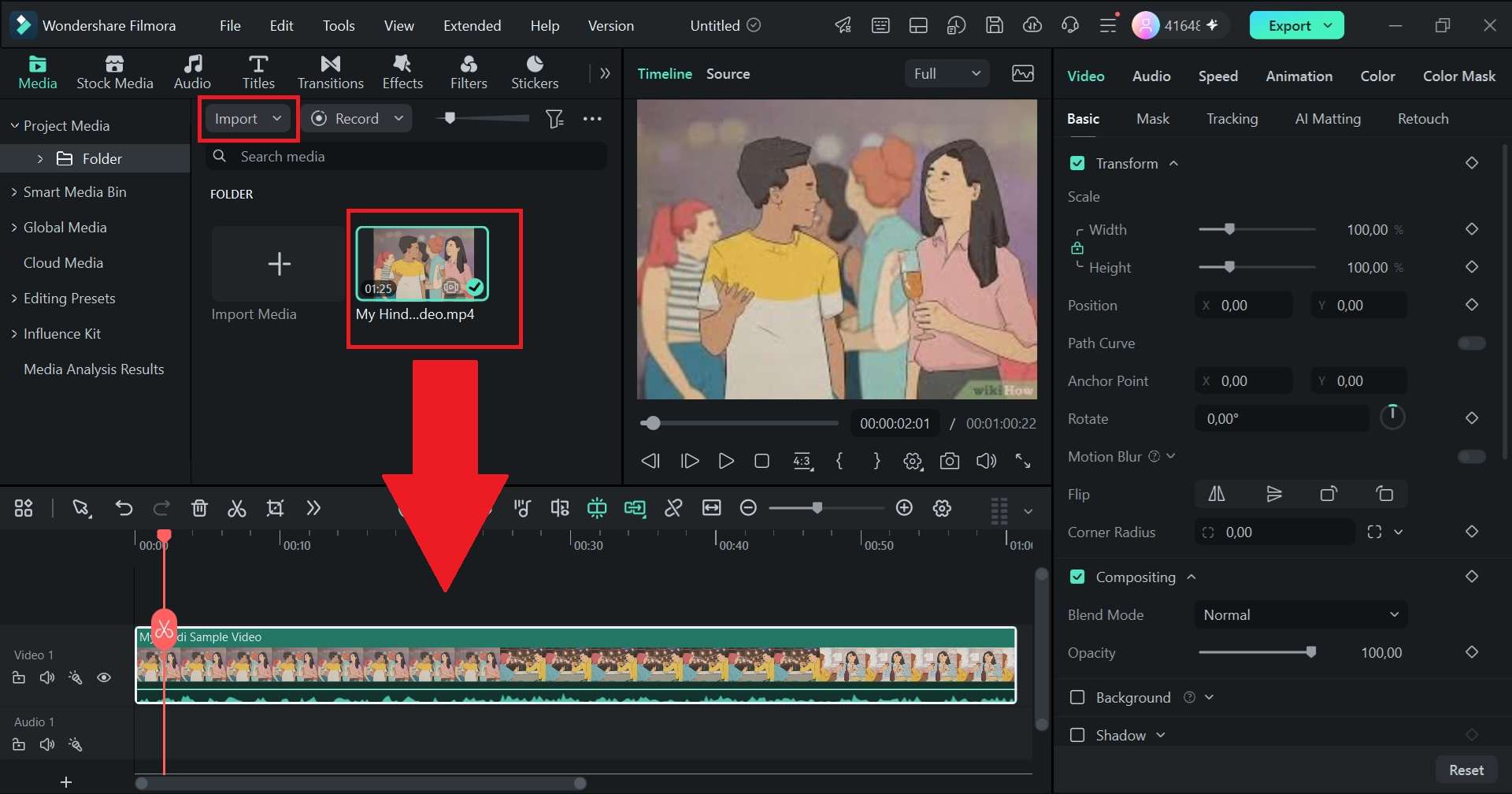Switch to the Audio properties tab

[x=1151, y=76]
